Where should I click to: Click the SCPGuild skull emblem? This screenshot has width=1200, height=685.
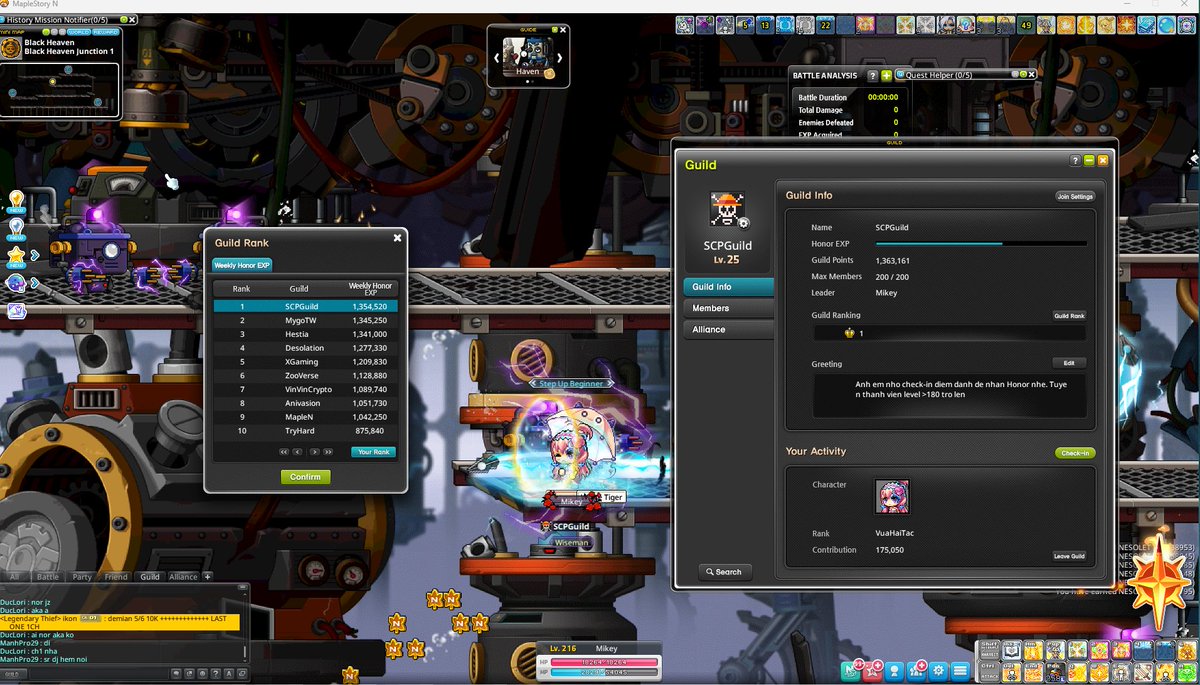(727, 209)
